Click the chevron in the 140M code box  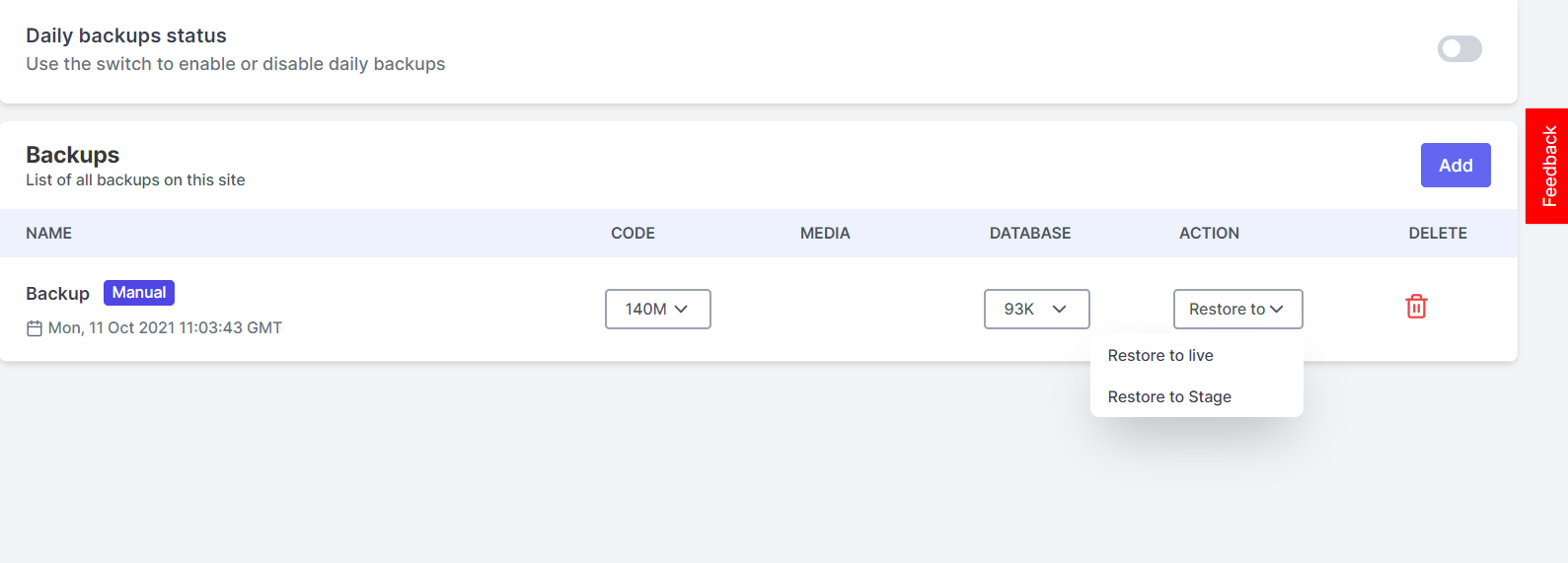[x=681, y=309]
